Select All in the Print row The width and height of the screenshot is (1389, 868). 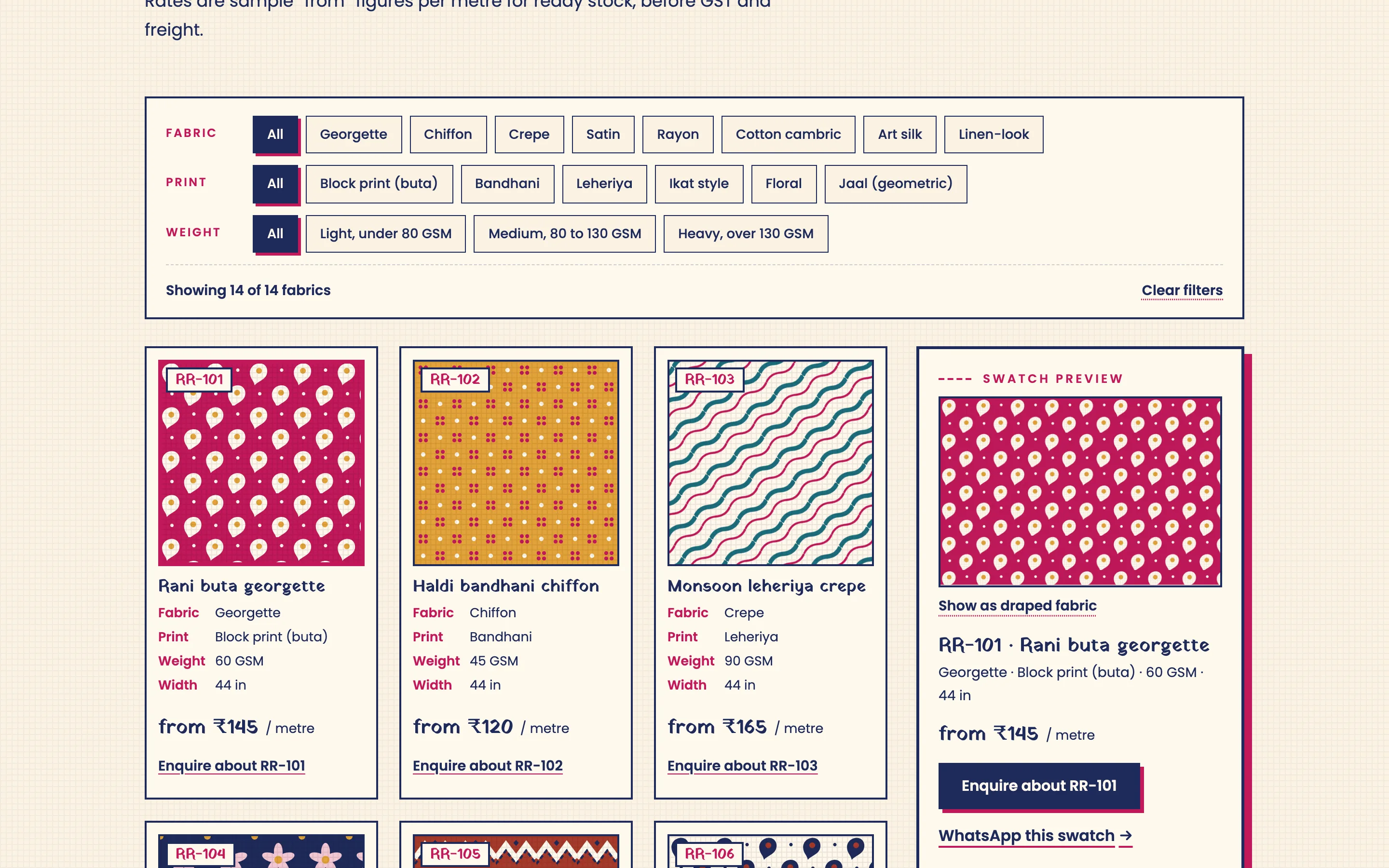275,184
